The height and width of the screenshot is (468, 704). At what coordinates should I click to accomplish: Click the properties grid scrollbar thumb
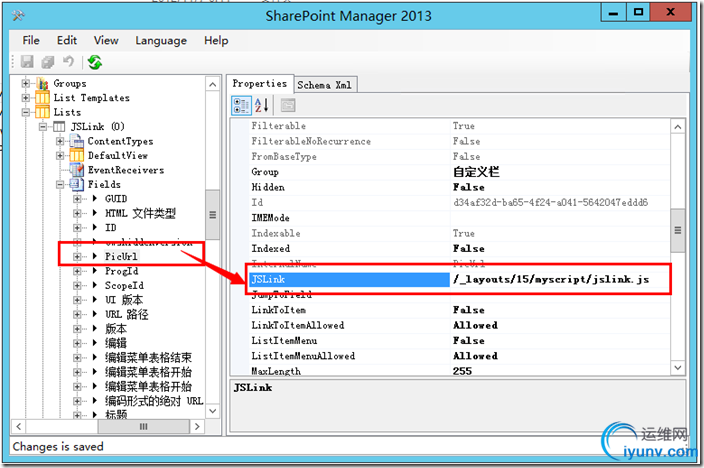pyautogui.click(x=678, y=230)
